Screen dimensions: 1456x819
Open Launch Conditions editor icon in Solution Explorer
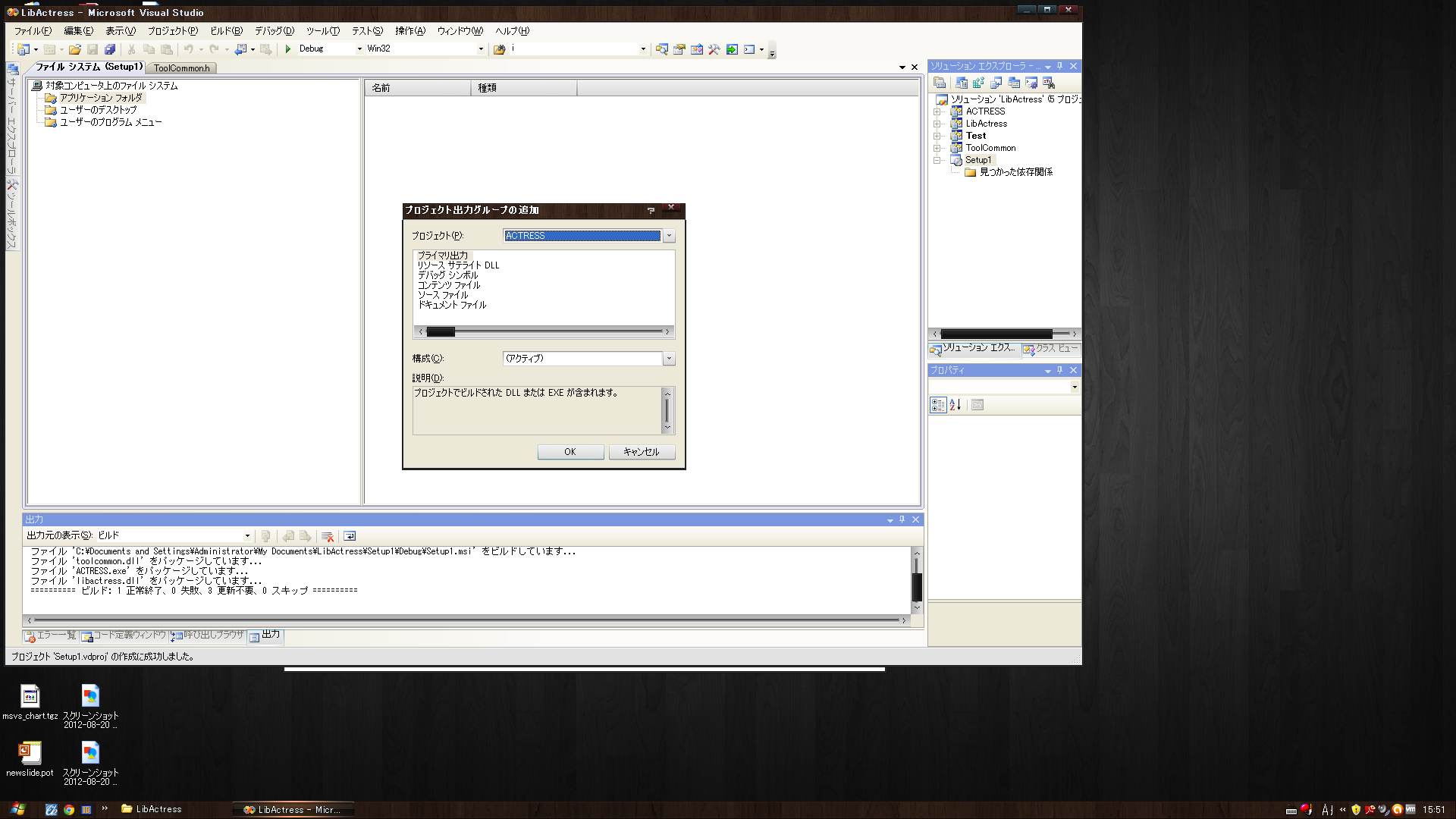1049,83
